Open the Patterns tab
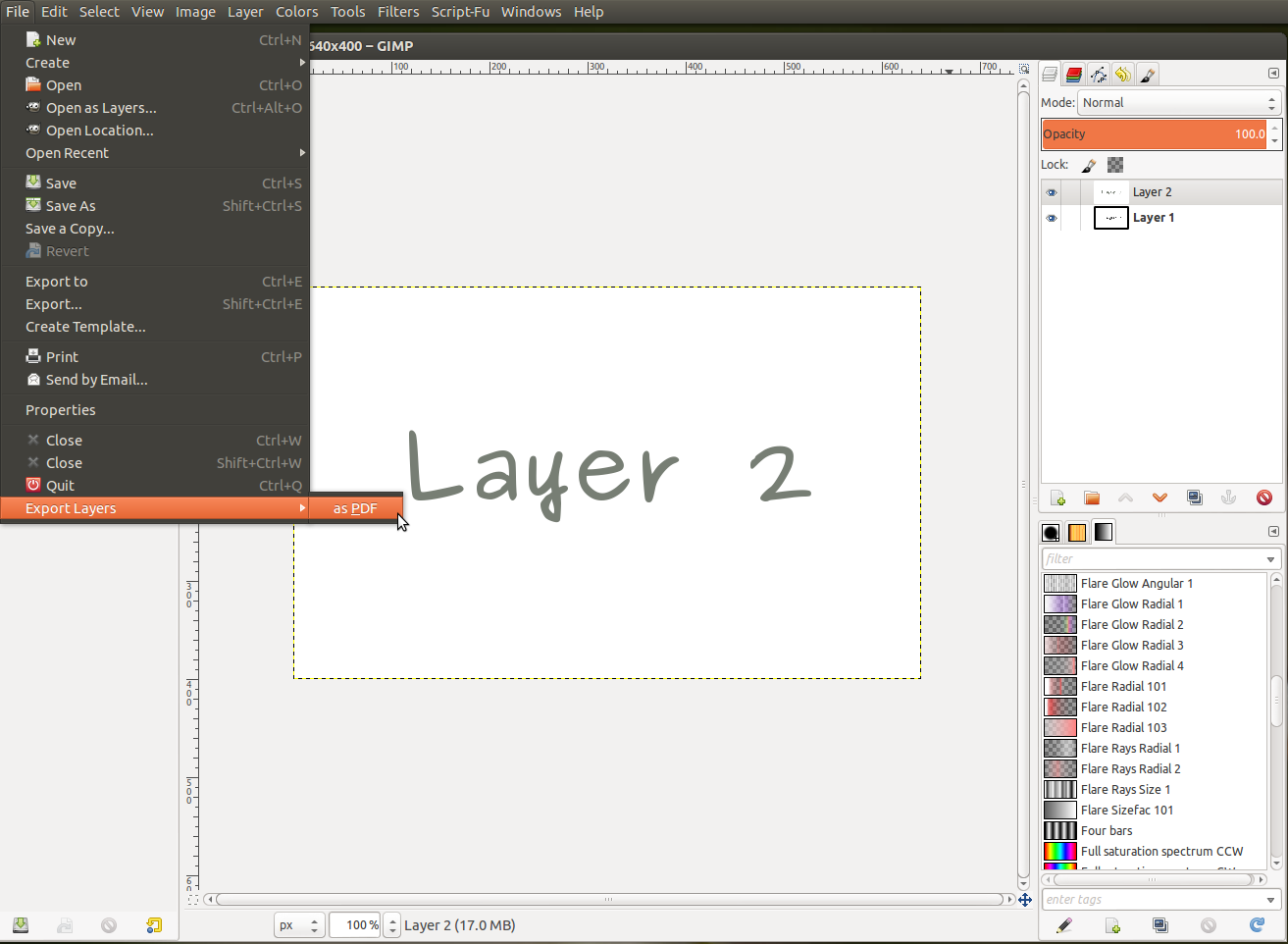The image size is (1288, 944). click(1077, 533)
